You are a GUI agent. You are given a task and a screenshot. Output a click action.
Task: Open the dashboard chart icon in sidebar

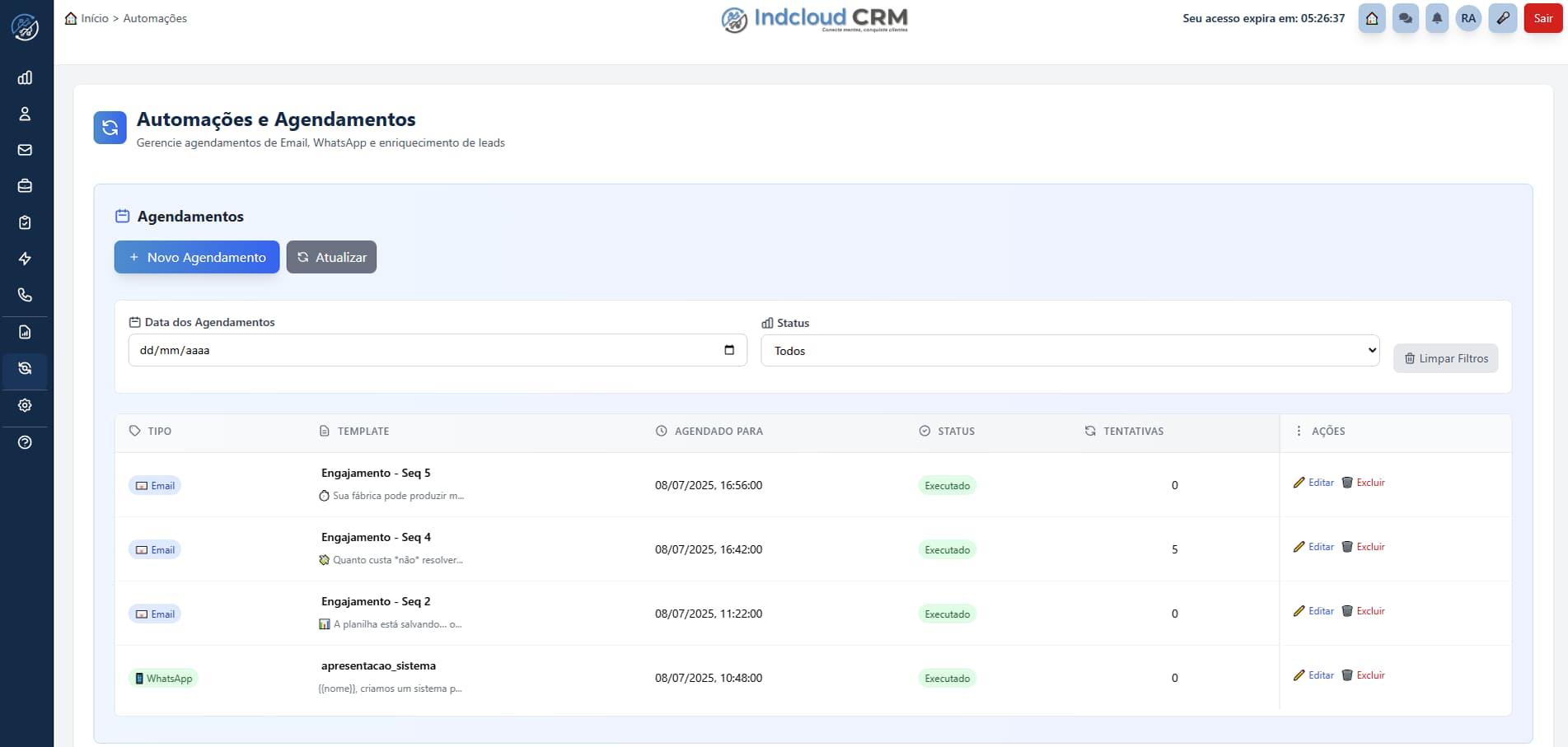[x=25, y=77]
